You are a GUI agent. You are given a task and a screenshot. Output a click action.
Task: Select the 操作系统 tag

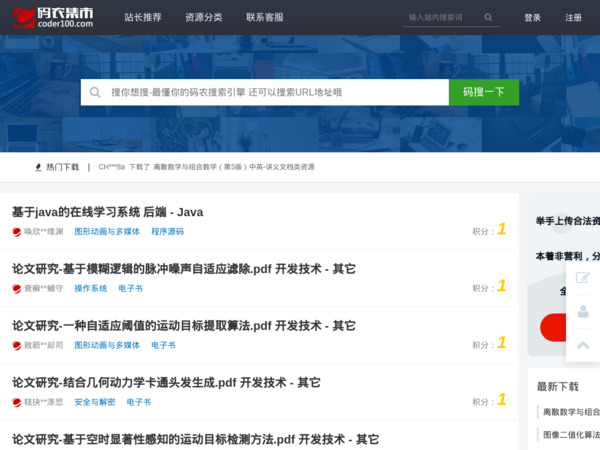91,289
